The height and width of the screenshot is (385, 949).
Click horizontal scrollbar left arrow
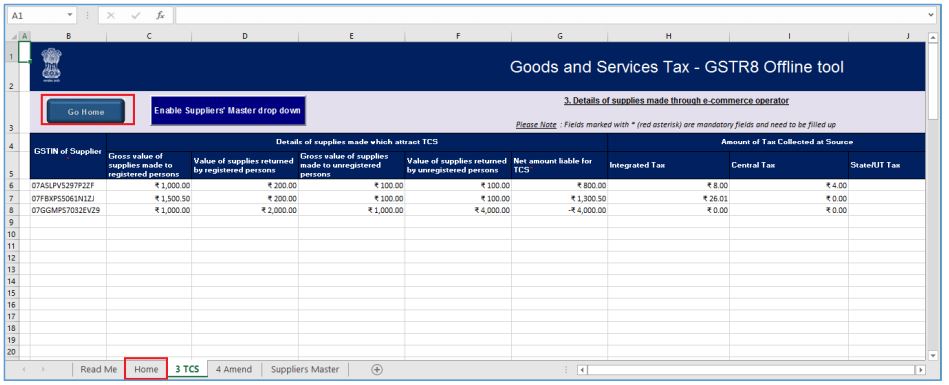point(581,369)
